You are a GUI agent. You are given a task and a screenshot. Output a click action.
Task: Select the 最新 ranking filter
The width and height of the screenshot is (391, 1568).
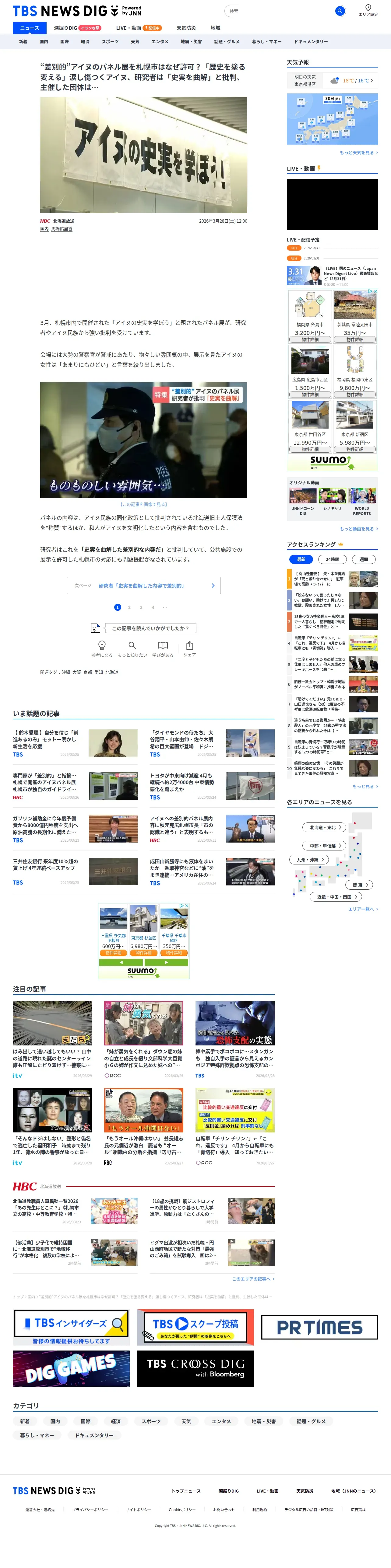tap(301, 559)
